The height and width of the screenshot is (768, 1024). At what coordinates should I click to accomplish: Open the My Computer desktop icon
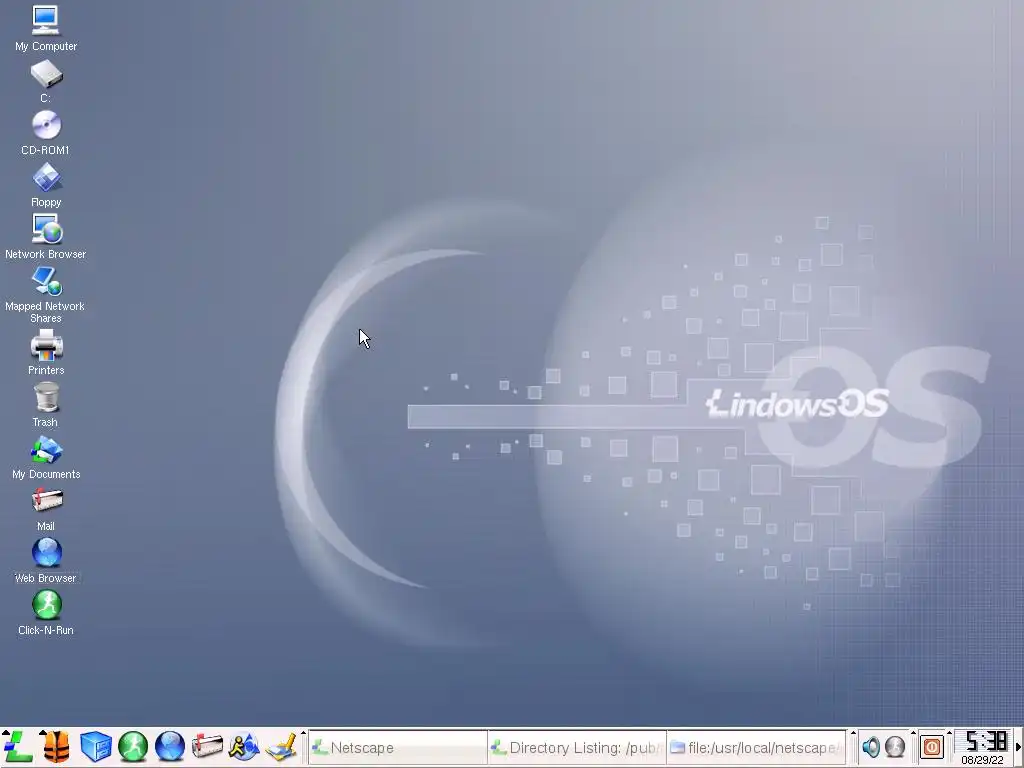tap(46, 29)
